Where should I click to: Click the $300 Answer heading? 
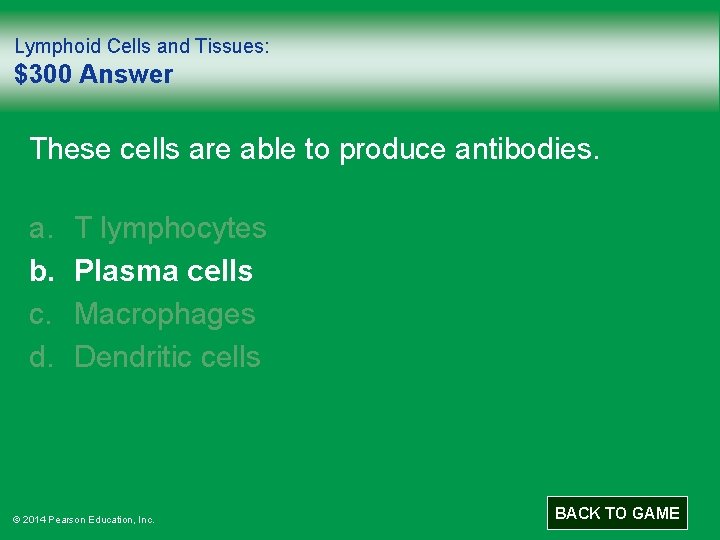(x=93, y=74)
